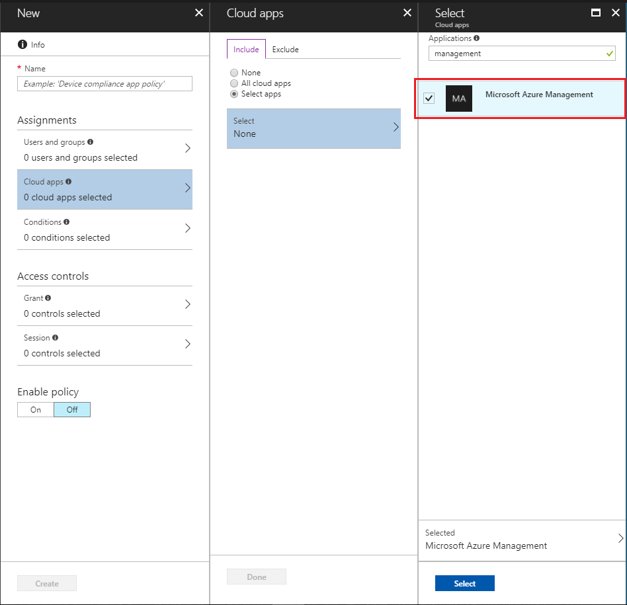Click info icon next to Cloud apps assignment
Screen dimensions: 627x605
pyautogui.click(x=68, y=183)
